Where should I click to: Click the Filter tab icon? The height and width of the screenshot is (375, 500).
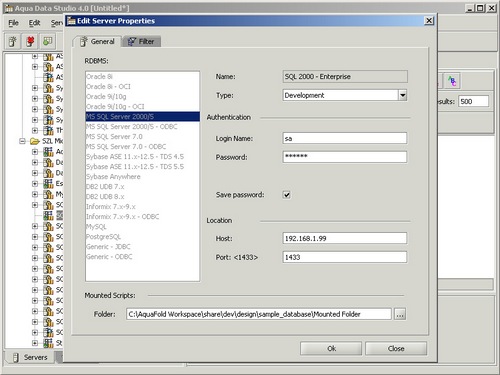pyautogui.click(x=132, y=42)
